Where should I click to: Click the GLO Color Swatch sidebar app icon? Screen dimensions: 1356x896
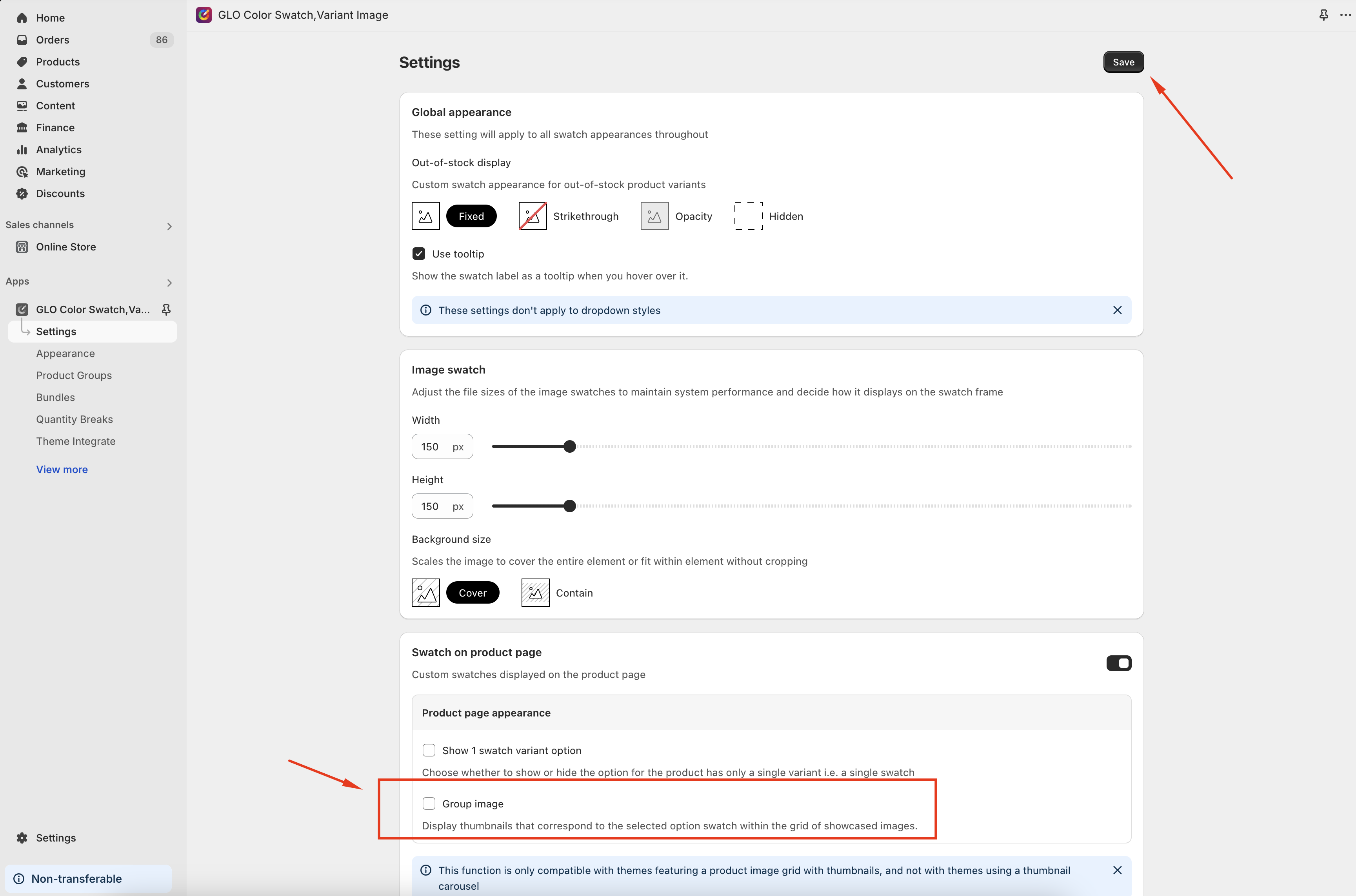(x=22, y=310)
